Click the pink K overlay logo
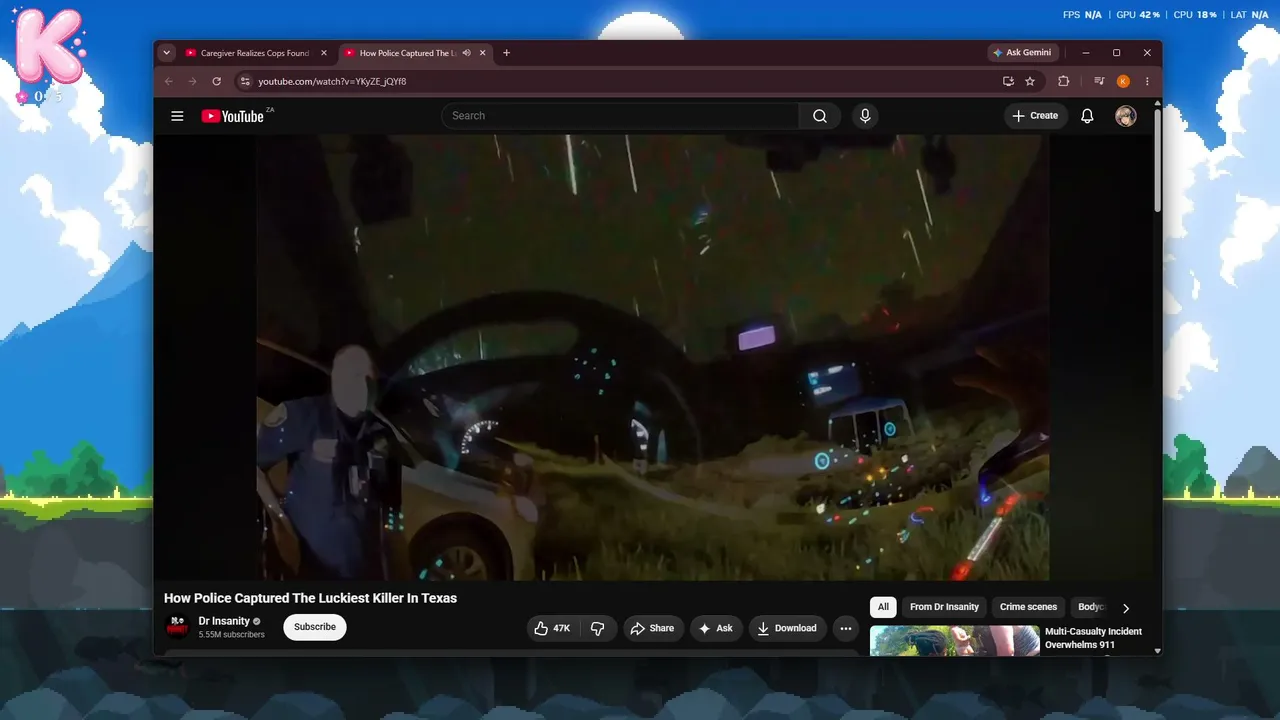Viewport: 1280px width, 720px height. (x=50, y=46)
